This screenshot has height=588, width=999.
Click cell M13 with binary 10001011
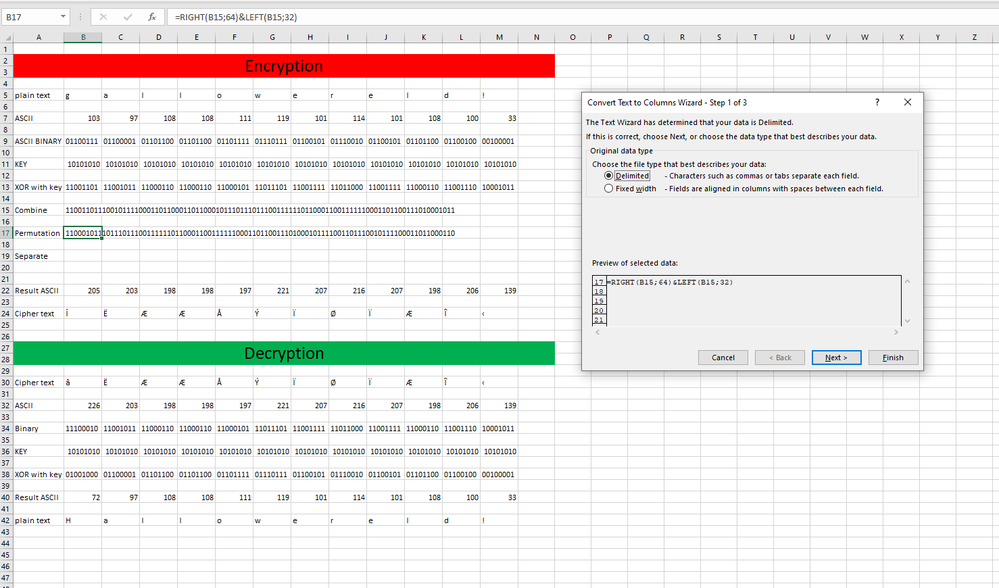click(499, 187)
